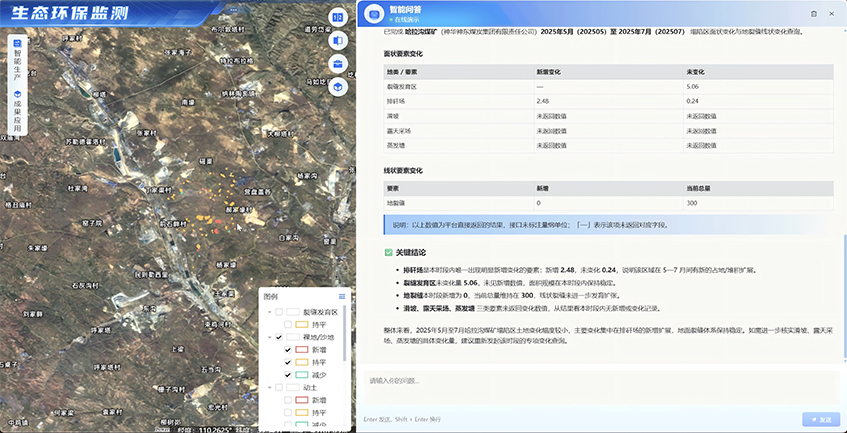Uncheck 新增 under 裸地/沙地
847x433 pixels.
tap(288, 350)
